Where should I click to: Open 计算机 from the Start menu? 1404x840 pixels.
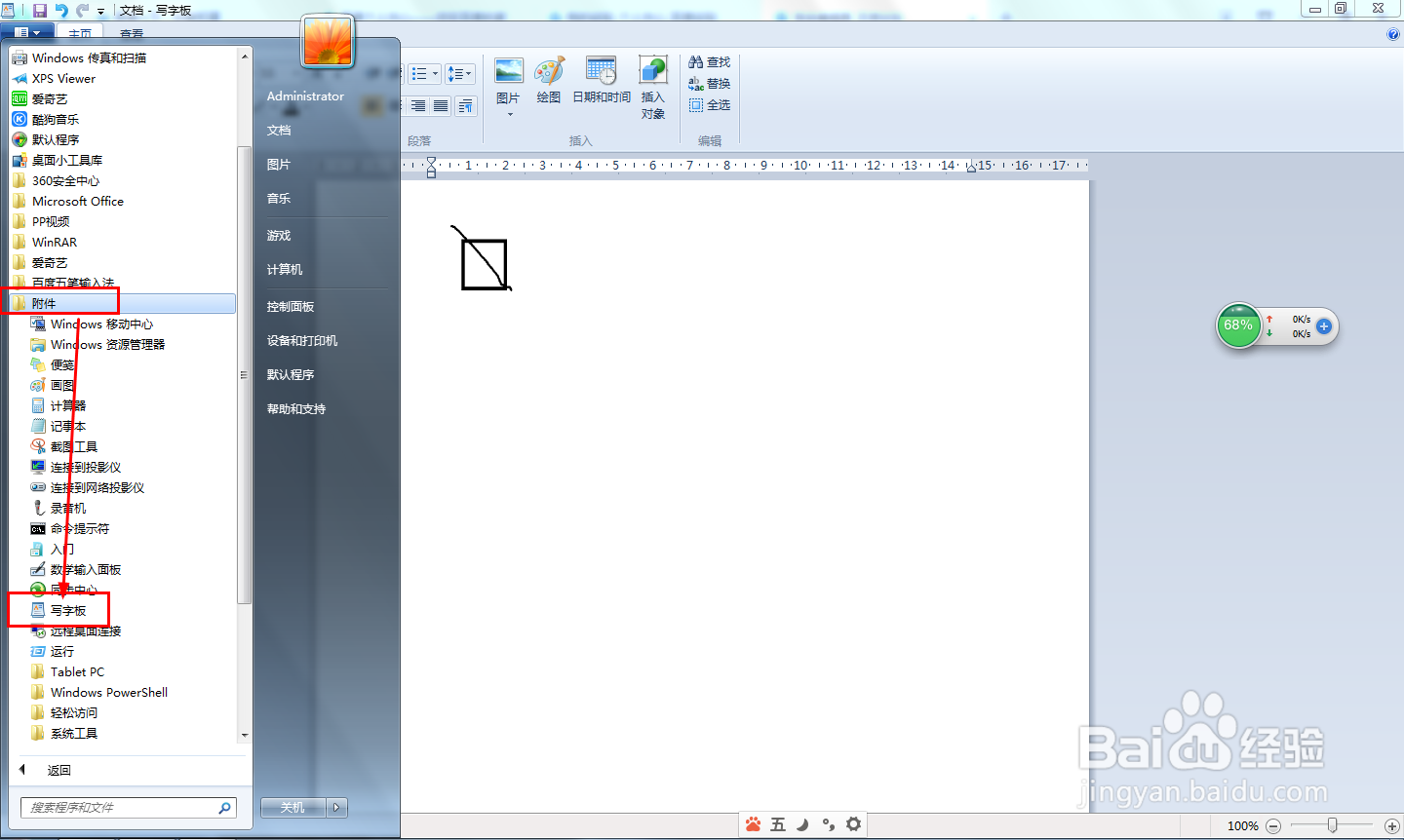pos(285,270)
